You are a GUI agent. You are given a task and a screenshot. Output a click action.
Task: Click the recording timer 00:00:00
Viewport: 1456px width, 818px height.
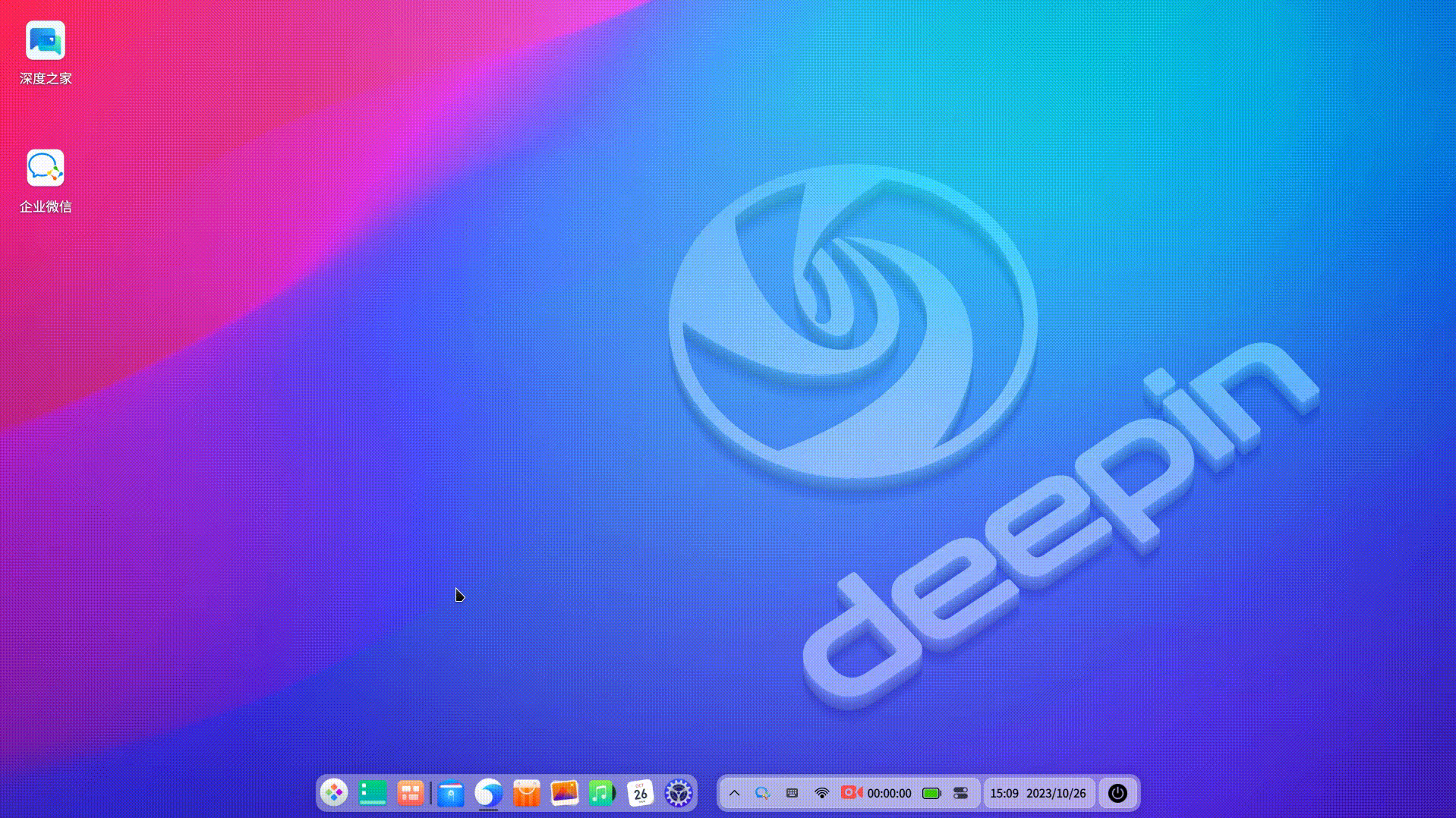[x=889, y=793]
